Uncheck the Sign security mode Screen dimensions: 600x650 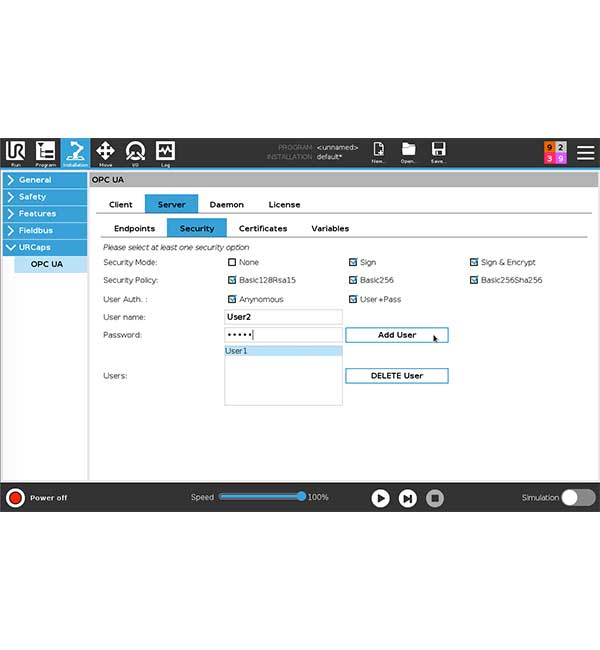point(353,262)
